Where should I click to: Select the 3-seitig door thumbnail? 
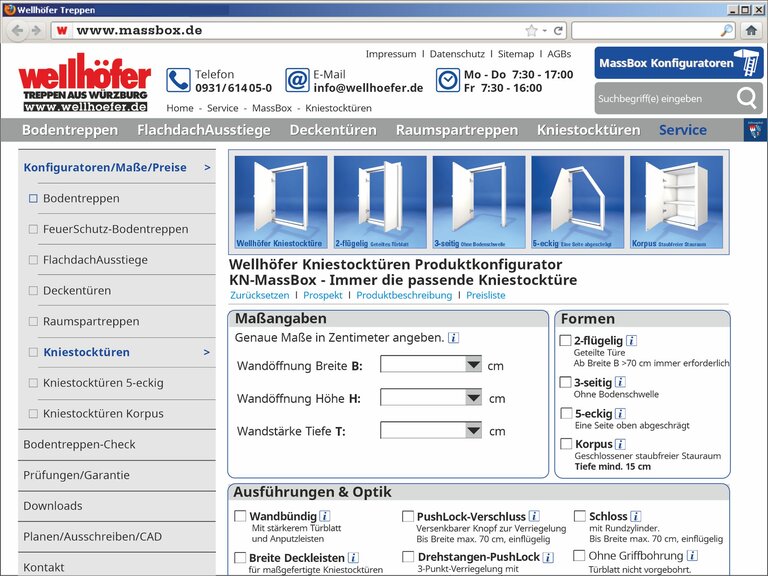(479, 202)
